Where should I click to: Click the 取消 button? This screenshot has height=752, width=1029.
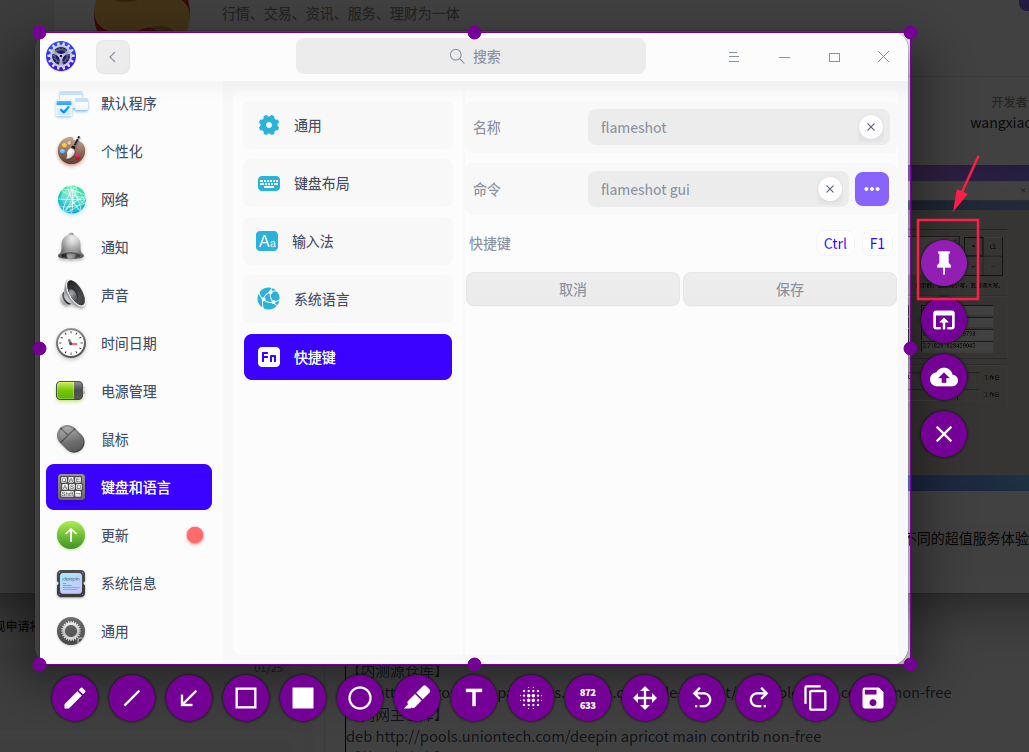[x=573, y=289]
